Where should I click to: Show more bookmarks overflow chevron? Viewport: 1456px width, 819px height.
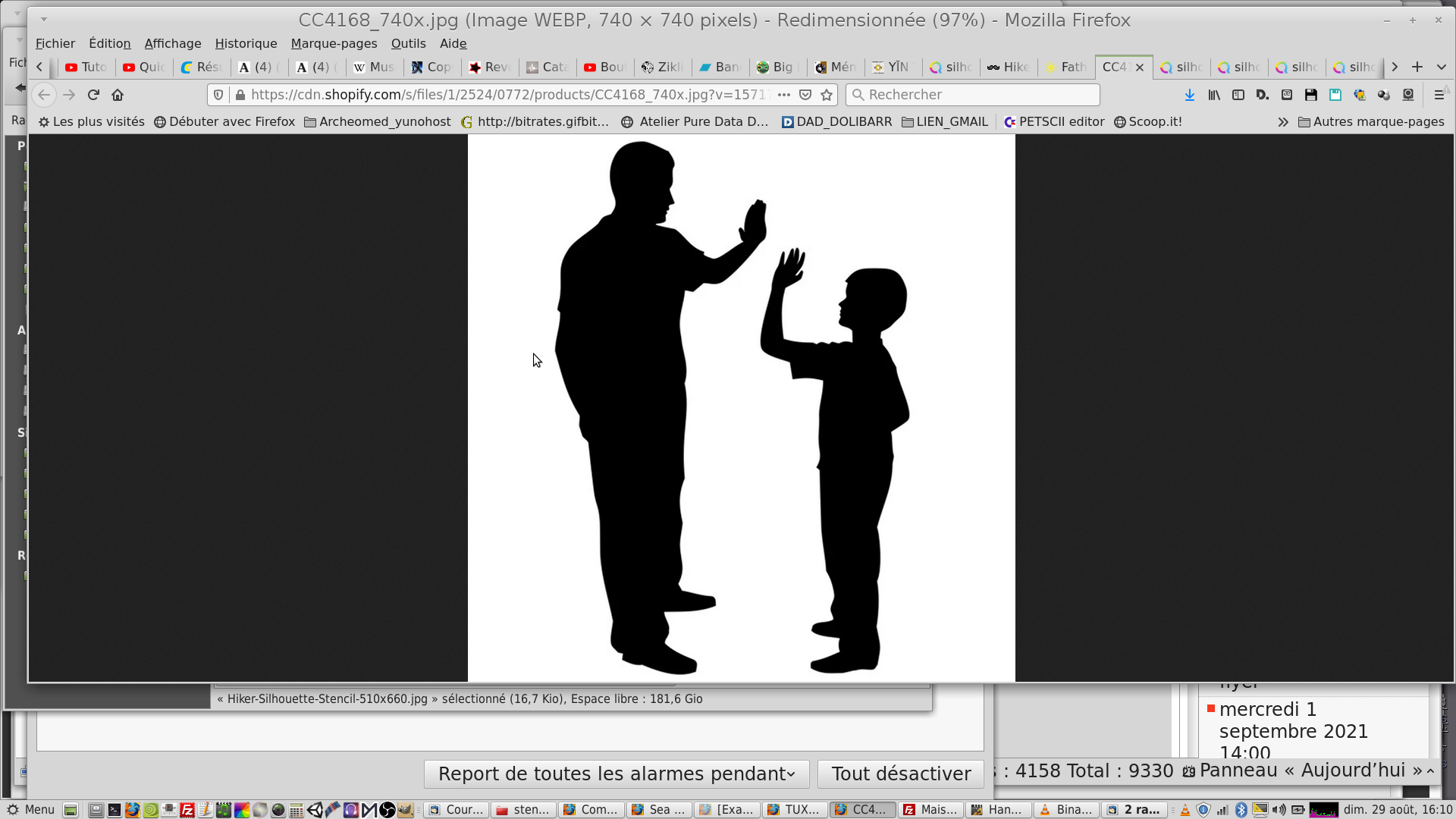pos(1282,122)
